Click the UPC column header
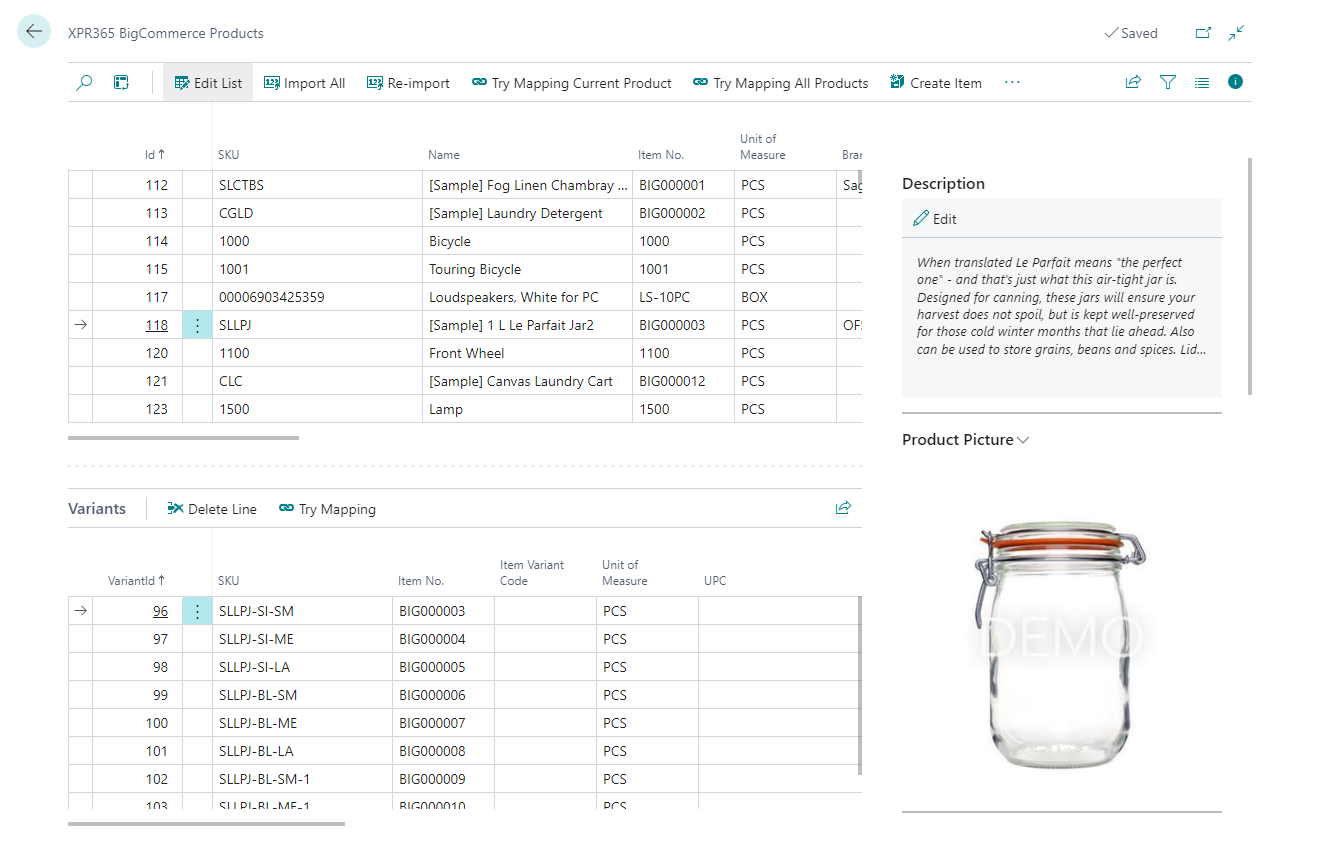Screen dimensions: 1320x852 point(715,581)
